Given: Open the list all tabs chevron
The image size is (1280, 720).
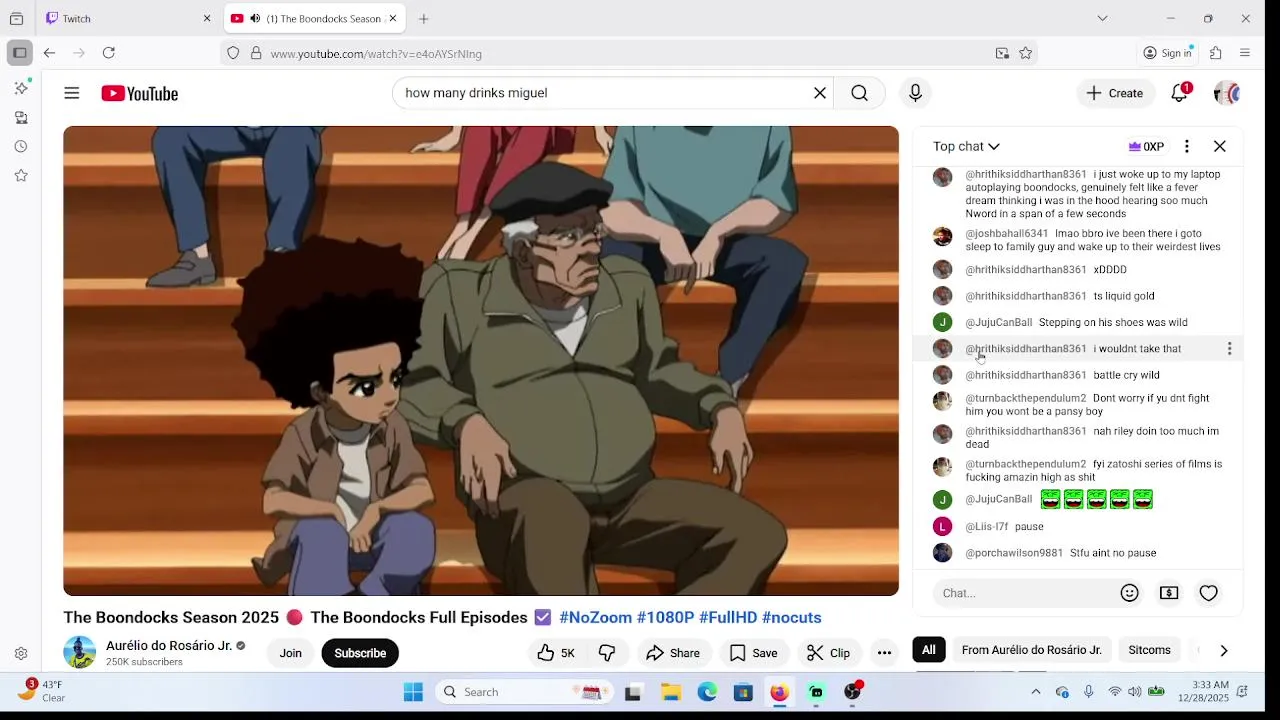Looking at the screenshot, I should pos(1102,18).
